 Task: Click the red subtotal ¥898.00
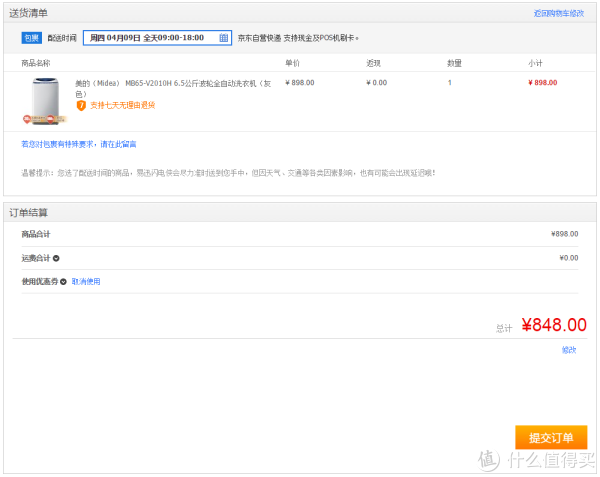(x=543, y=83)
